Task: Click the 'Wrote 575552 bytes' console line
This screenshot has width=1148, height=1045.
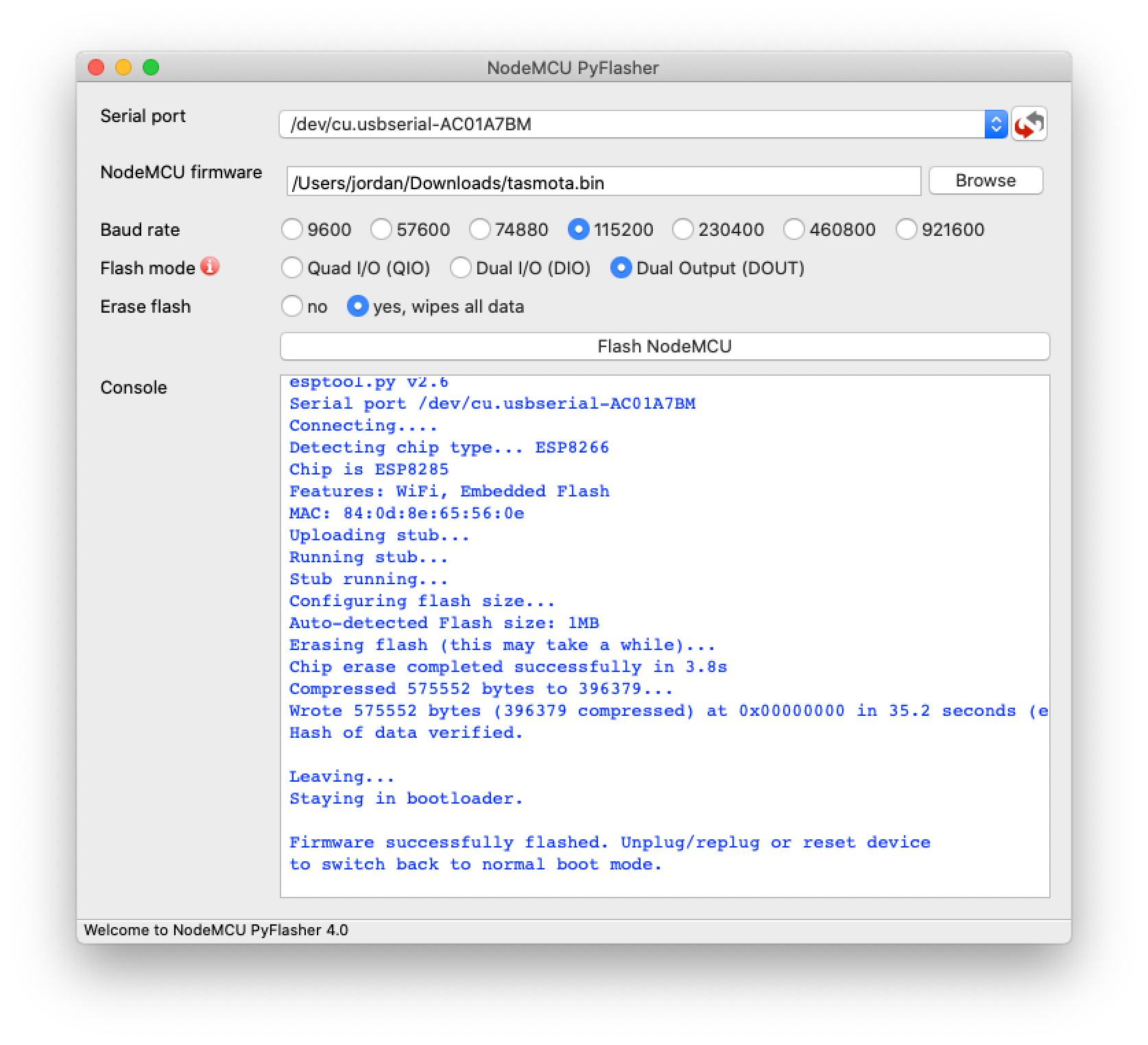Action: (x=669, y=710)
